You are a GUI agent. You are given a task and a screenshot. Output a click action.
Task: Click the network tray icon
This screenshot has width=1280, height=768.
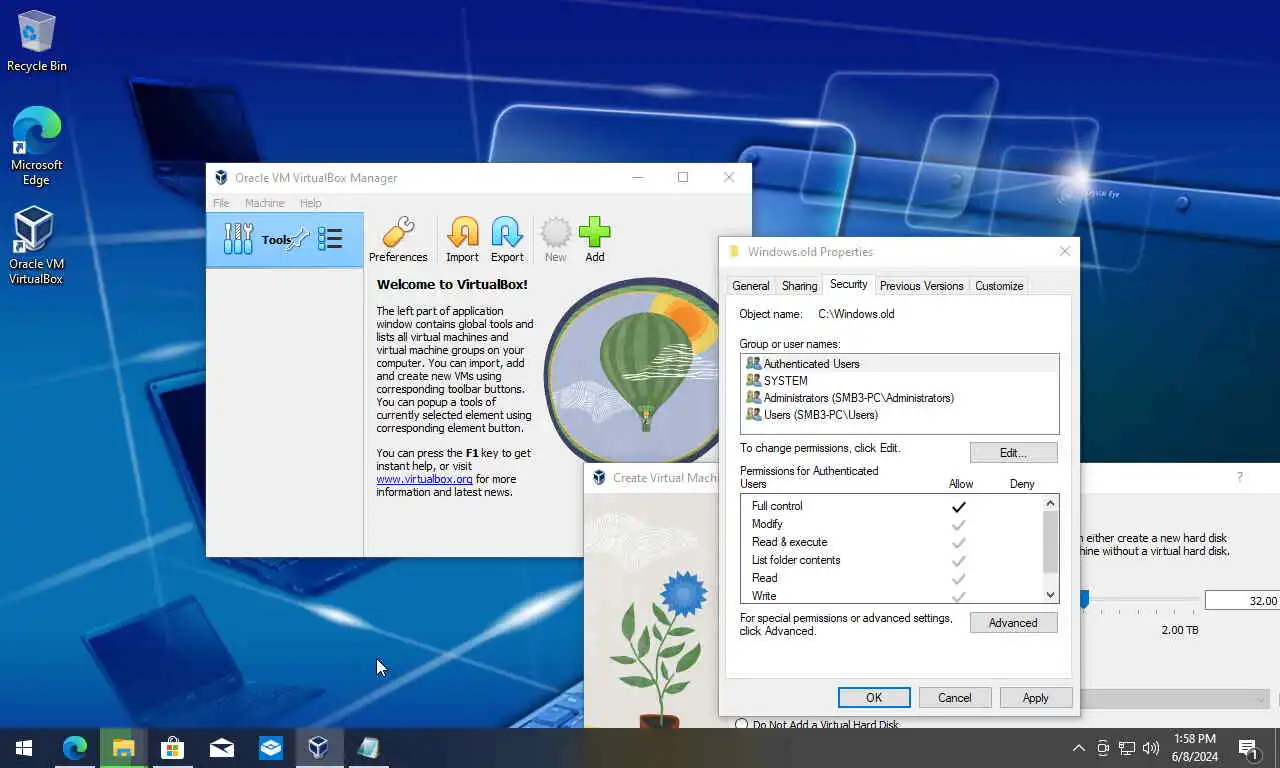point(1127,748)
